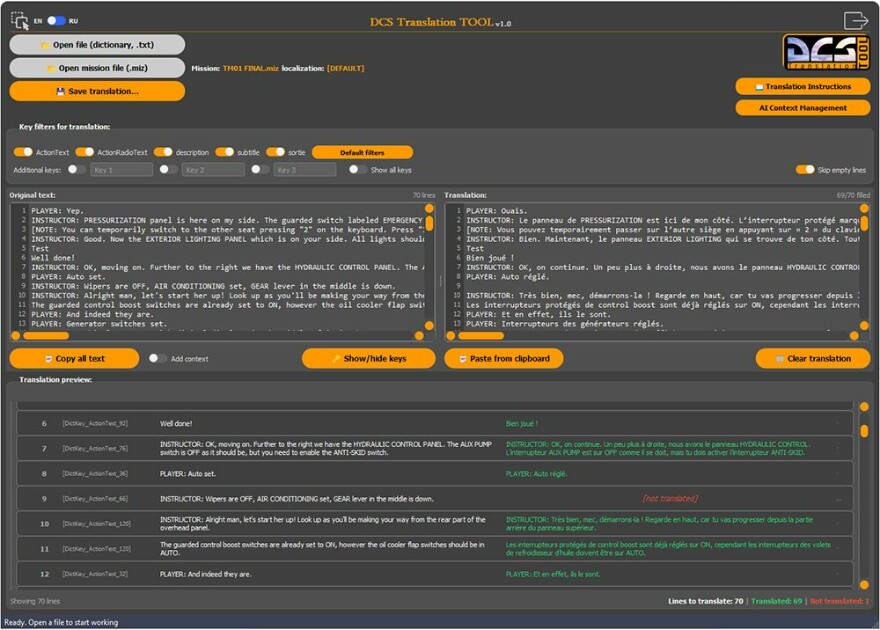The height and width of the screenshot is (630, 880).
Task: Toggle the subtitle filter
Action: tap(224, 152)
